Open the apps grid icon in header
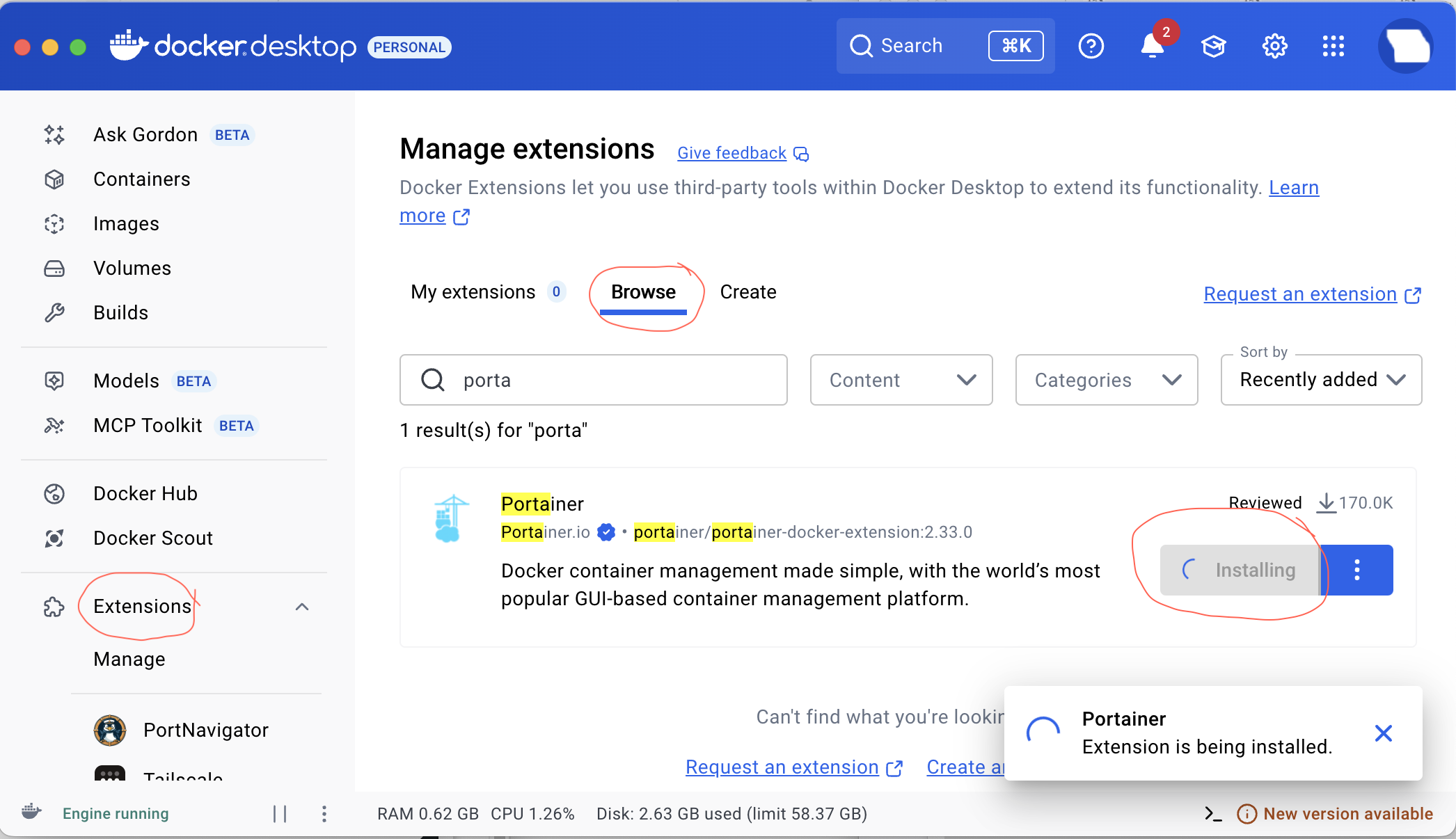The image size is (1456, 839). pyautogui.click(x=1333, y=46)
